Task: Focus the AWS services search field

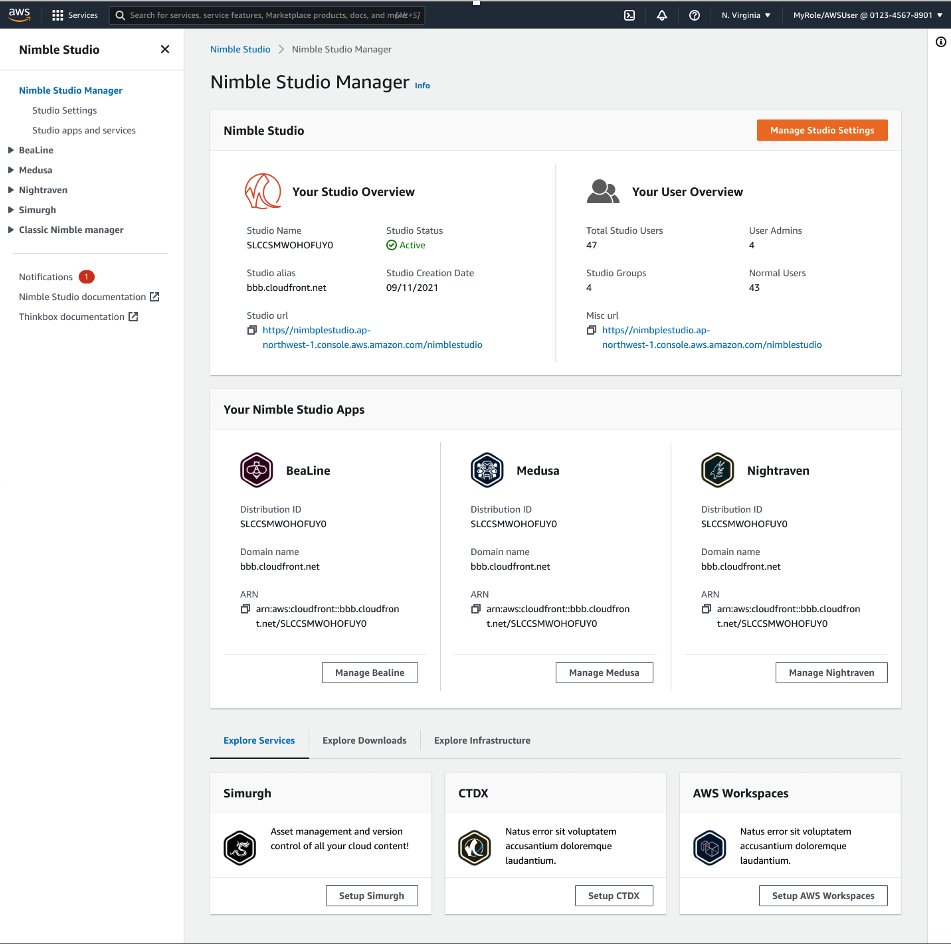Action: click(x=267, y=15)
